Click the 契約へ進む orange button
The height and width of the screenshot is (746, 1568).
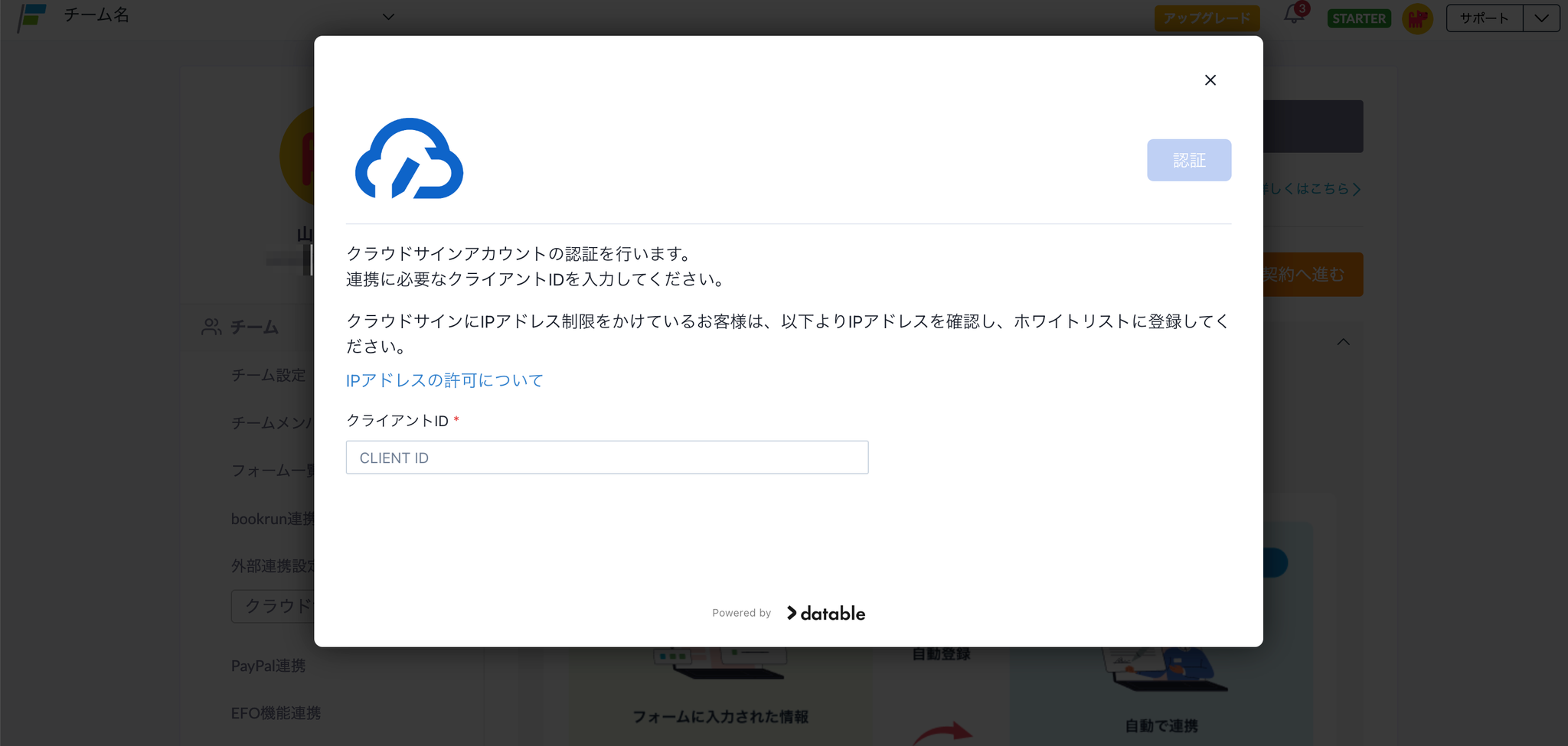(x=1312, y=275)
